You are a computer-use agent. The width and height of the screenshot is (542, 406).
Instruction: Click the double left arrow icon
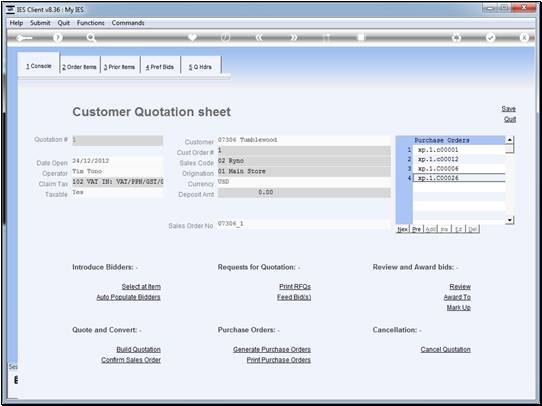259,38
